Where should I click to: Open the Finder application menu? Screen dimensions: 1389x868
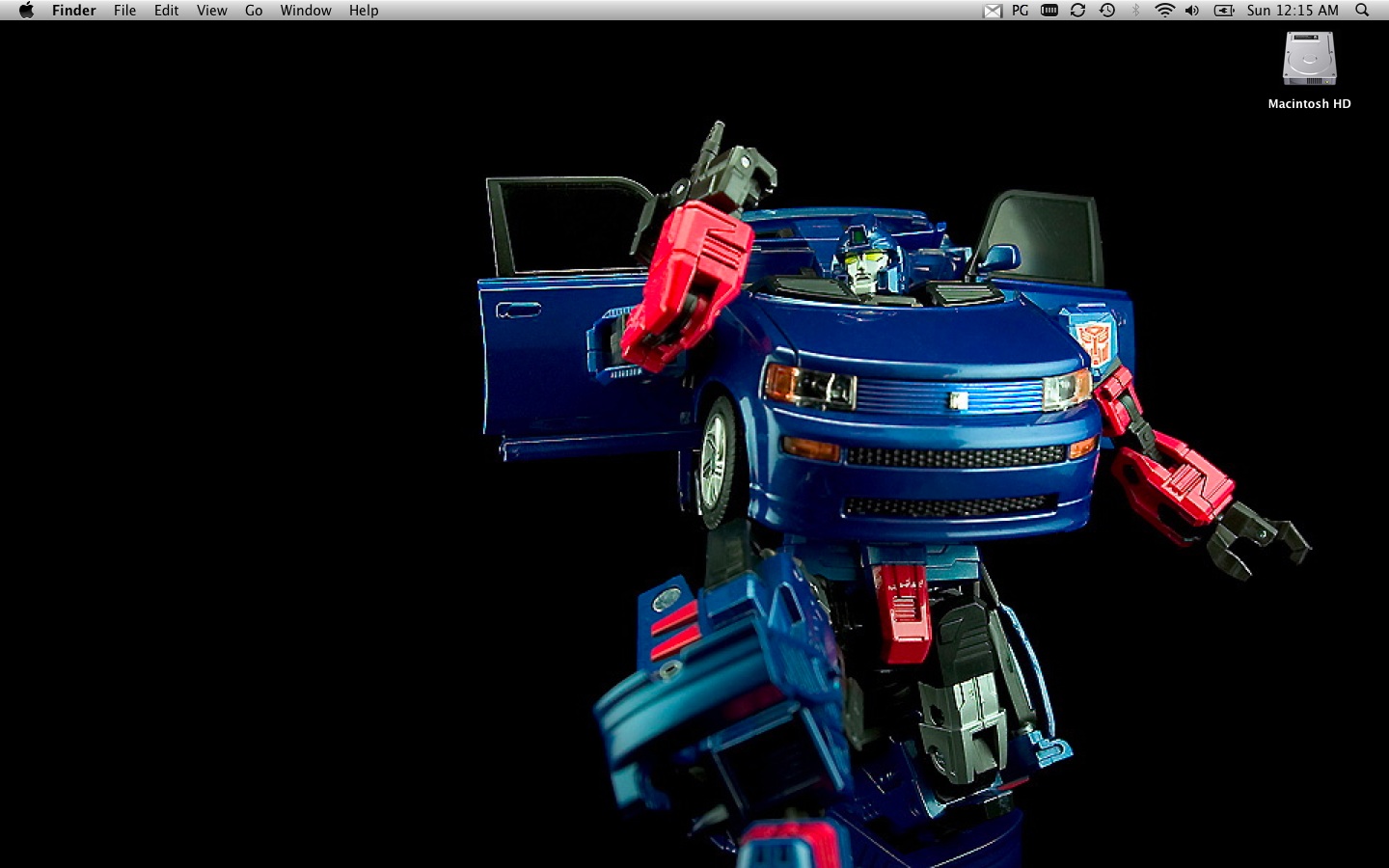(x=74, y=11)
